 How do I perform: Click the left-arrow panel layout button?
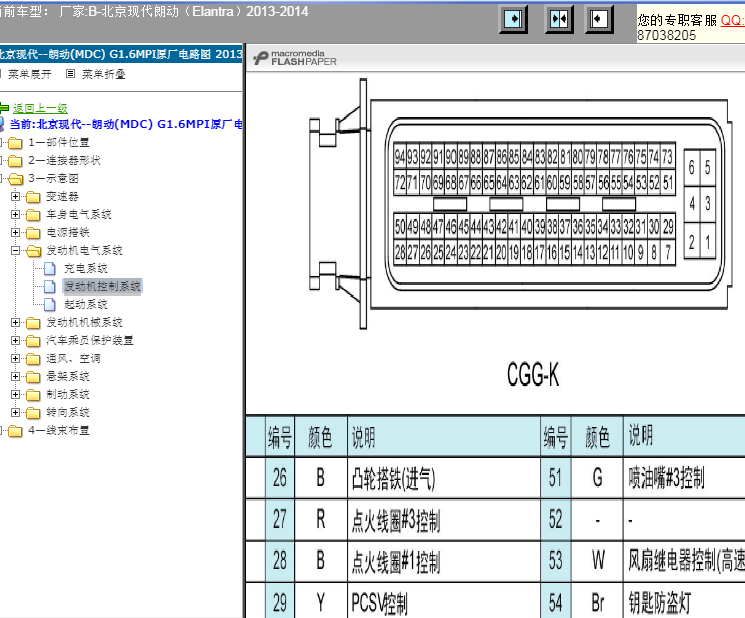pyautogui.click(x=599, y=19)
